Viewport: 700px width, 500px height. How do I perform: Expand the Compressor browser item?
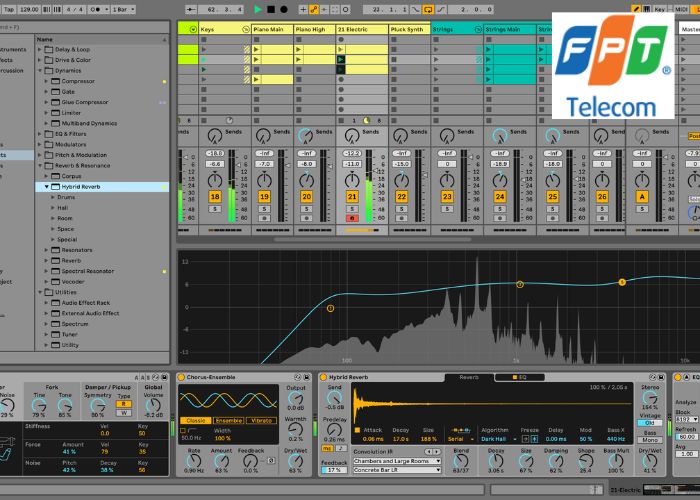[54, 81]
